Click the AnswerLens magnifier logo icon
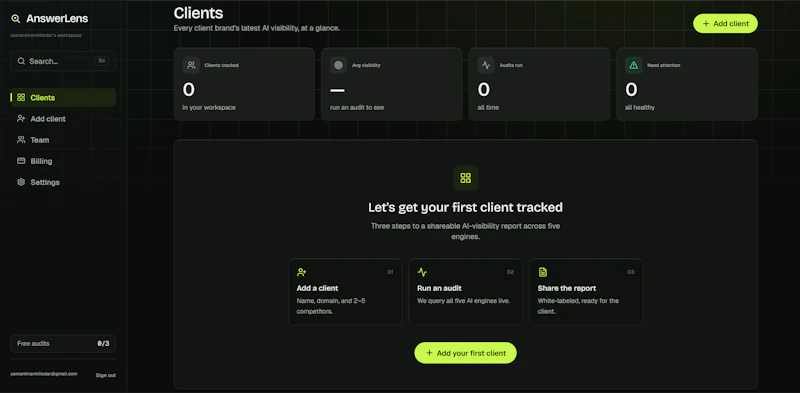 [x=16, y=19]
